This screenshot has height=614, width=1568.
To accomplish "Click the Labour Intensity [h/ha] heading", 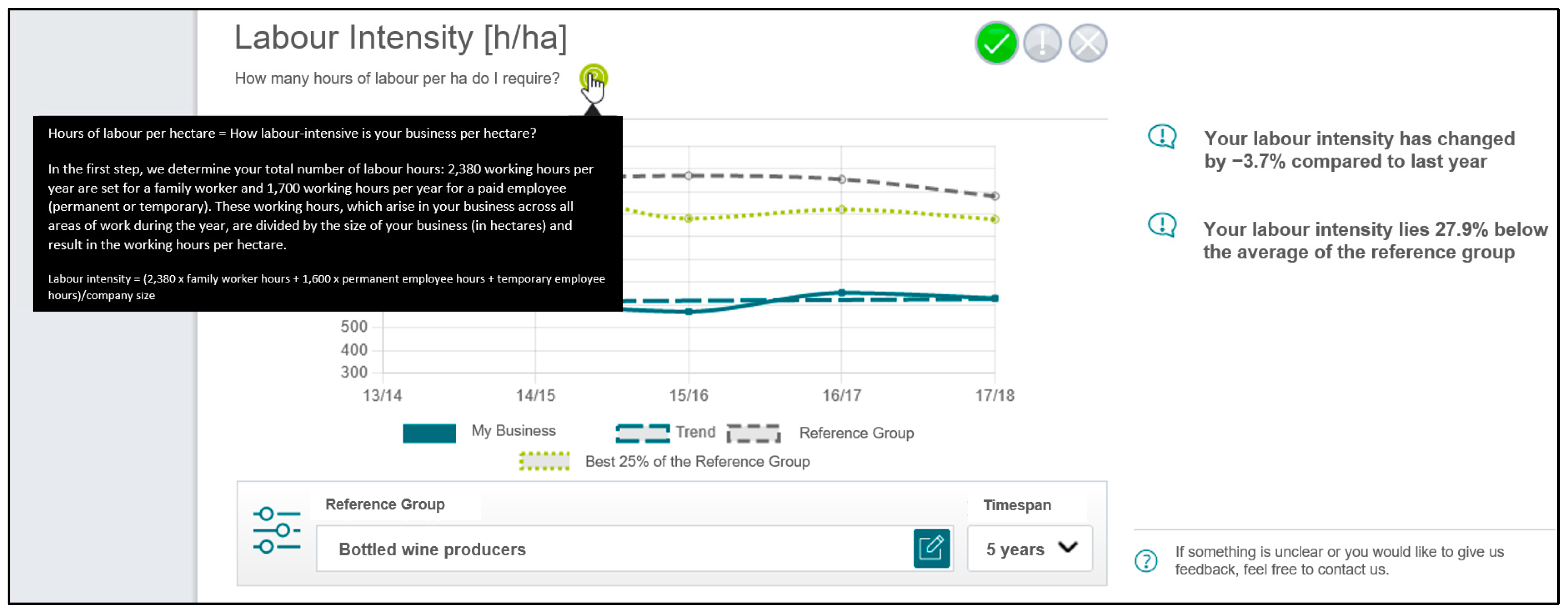I will click(x=401, y=38).
